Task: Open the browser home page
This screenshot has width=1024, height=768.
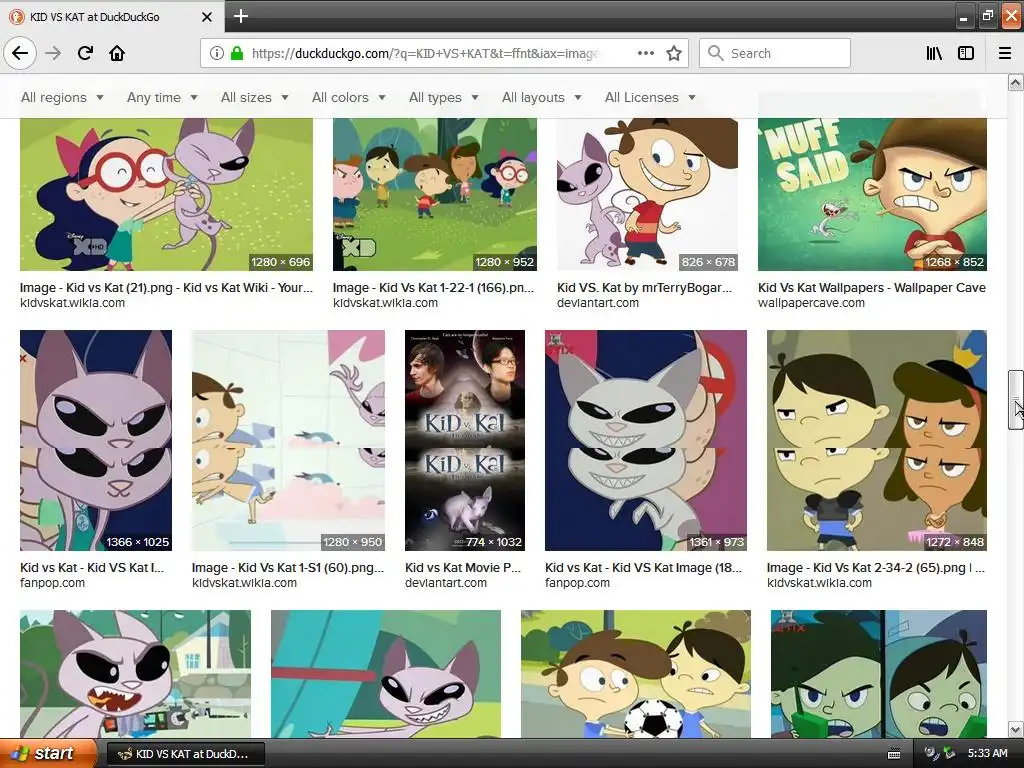Action: point(117,53)
